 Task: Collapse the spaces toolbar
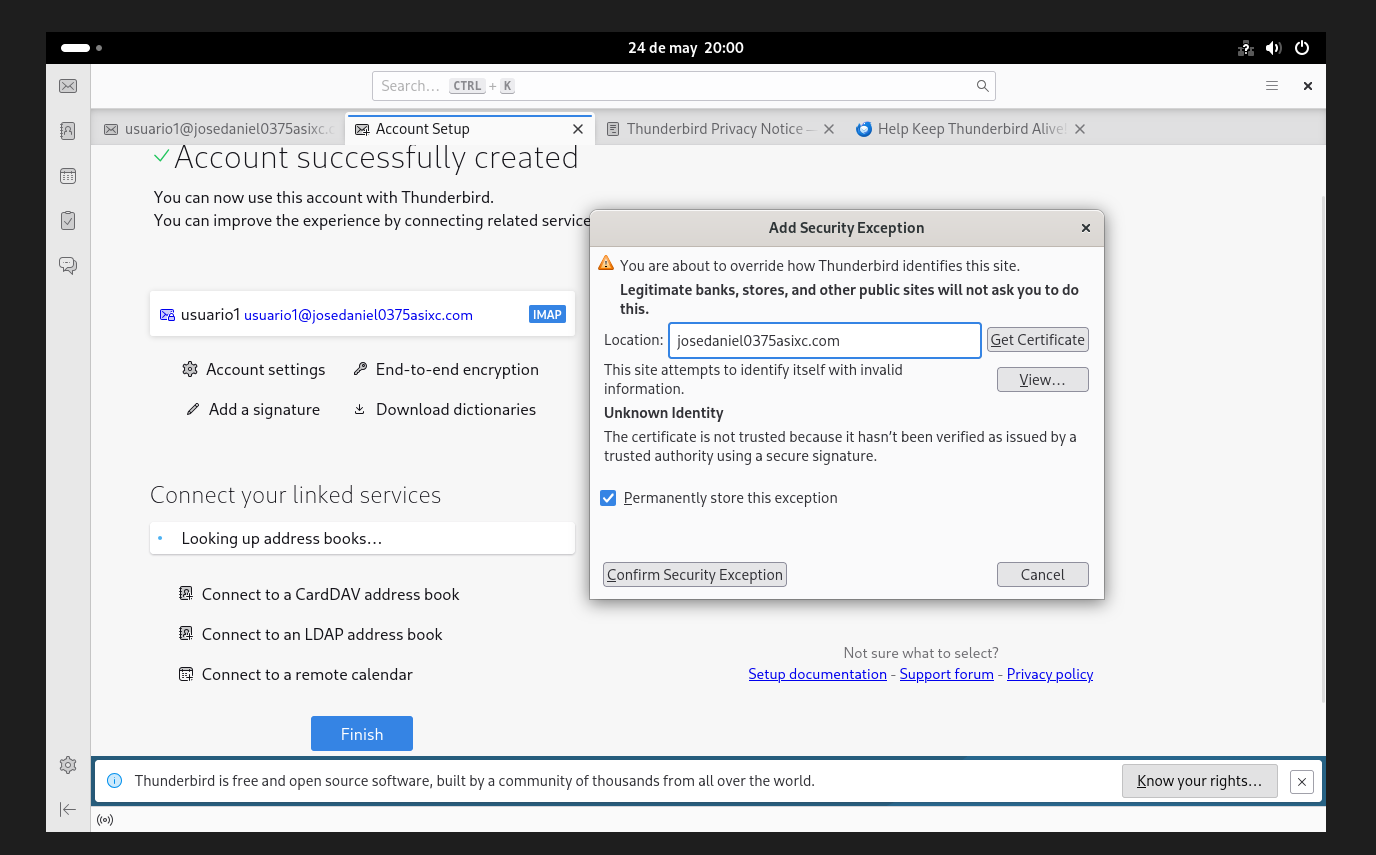pyautogui.click(x=68, y=809)
